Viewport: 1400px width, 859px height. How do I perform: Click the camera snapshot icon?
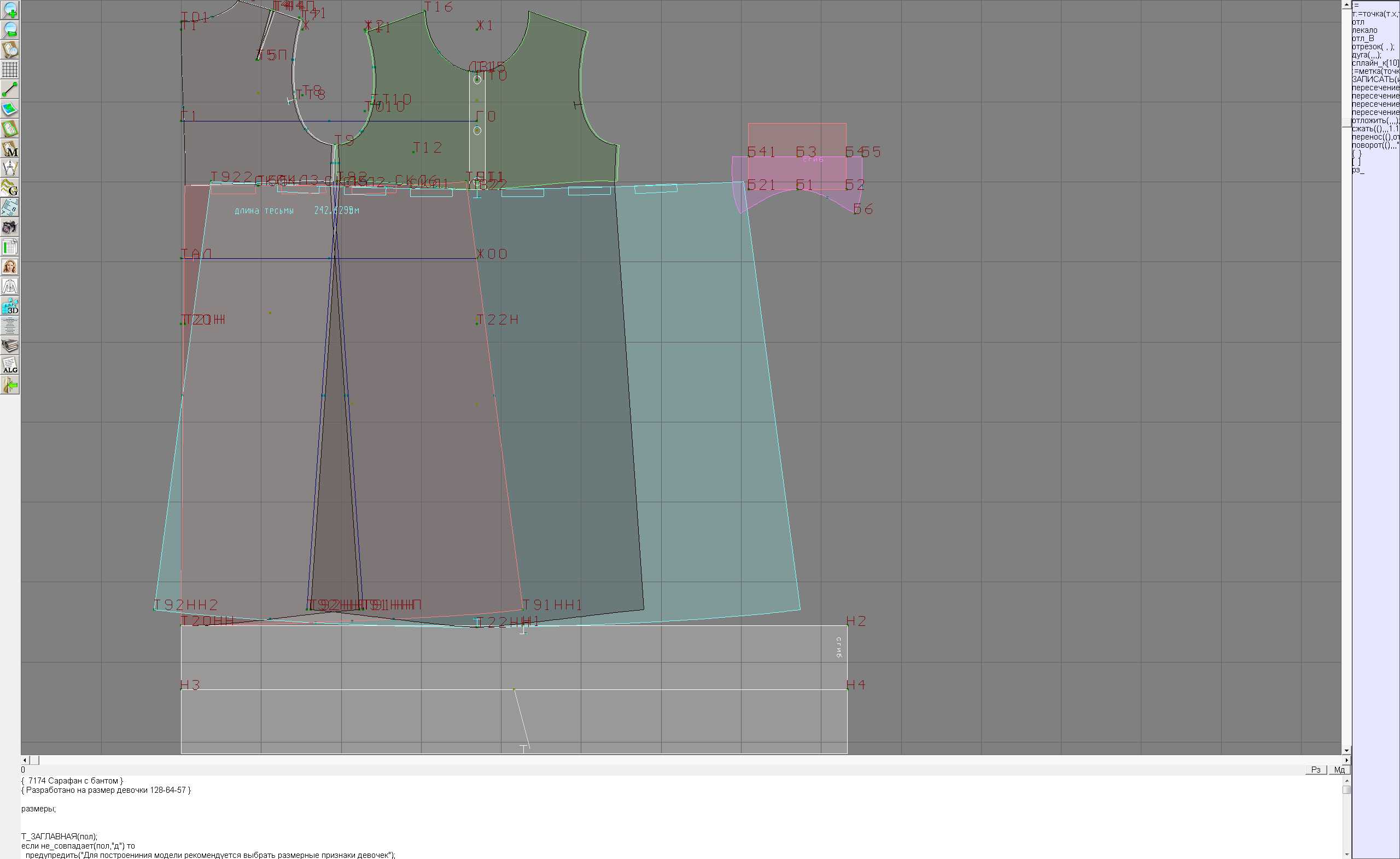[10, 228]
